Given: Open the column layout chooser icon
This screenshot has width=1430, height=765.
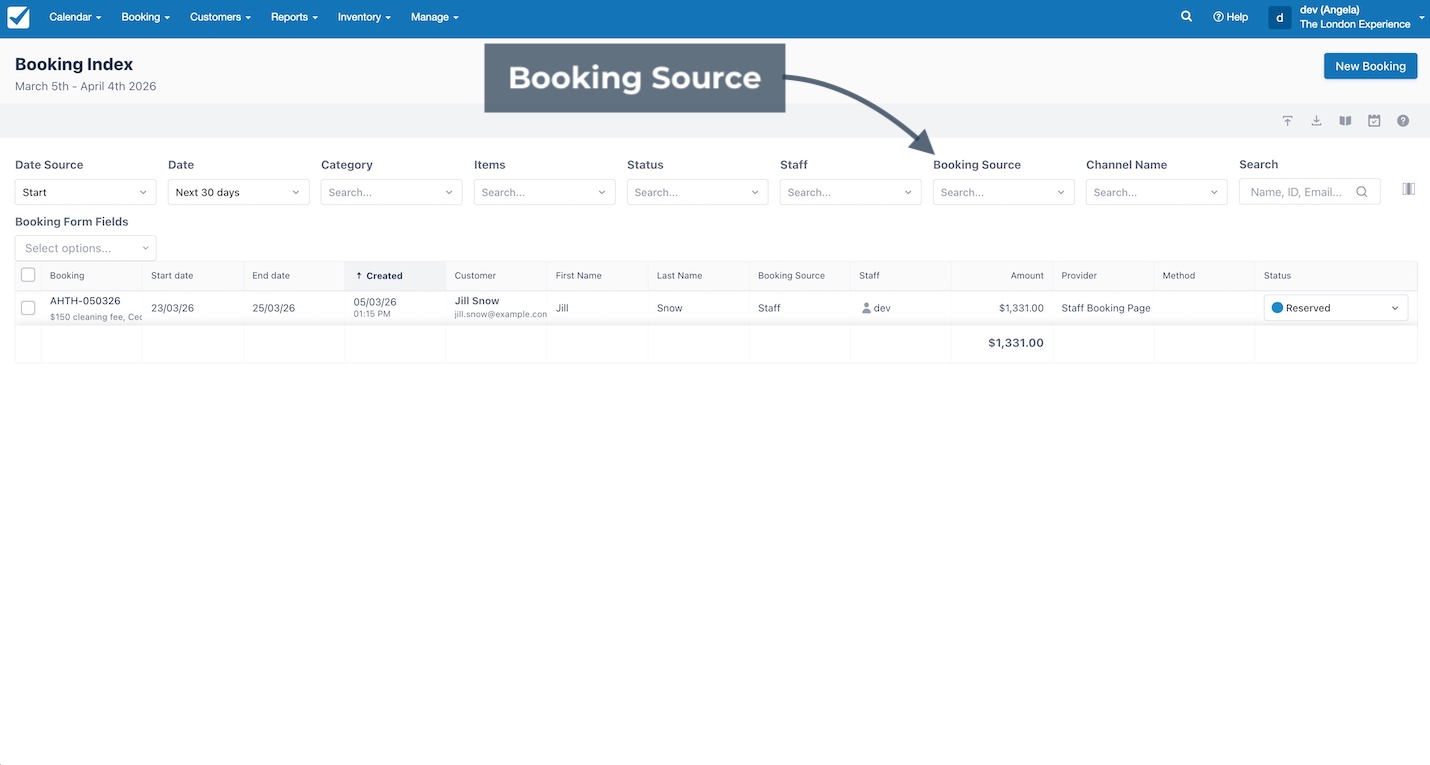Looking at the screenshot, I should tap(1408, 189).
